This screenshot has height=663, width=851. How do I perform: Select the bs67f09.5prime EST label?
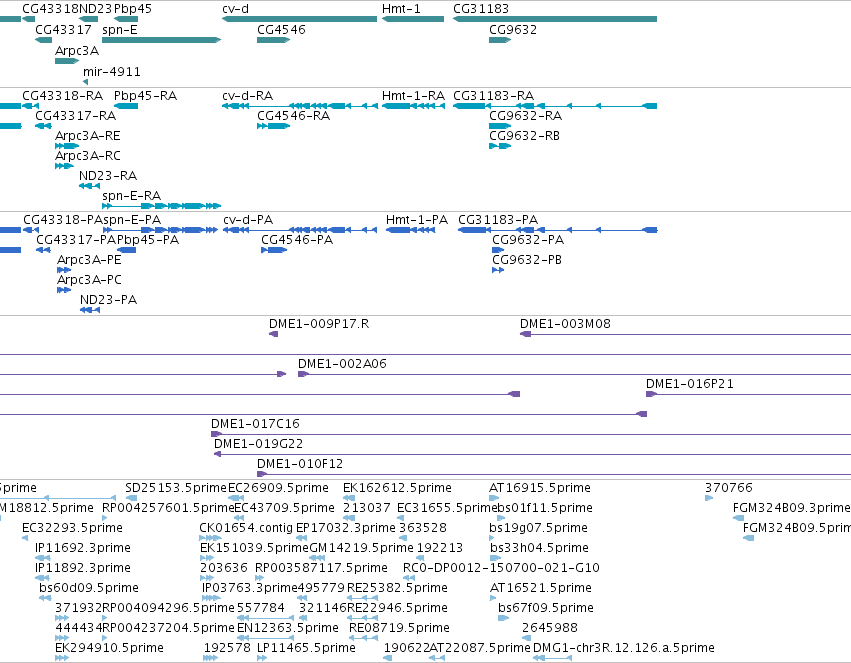click(x=546, y=608)
